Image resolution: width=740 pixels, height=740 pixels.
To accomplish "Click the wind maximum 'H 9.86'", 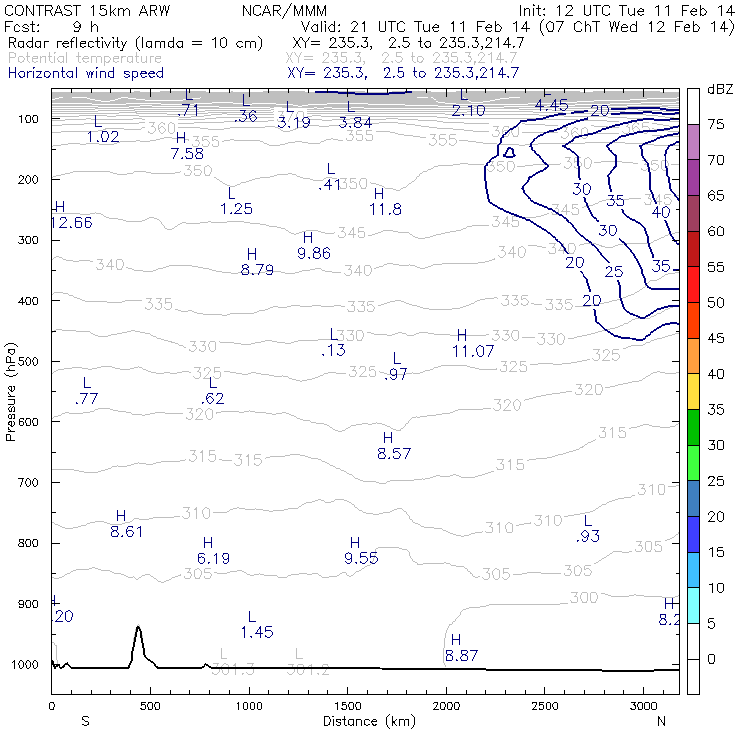I will point(314,245).
